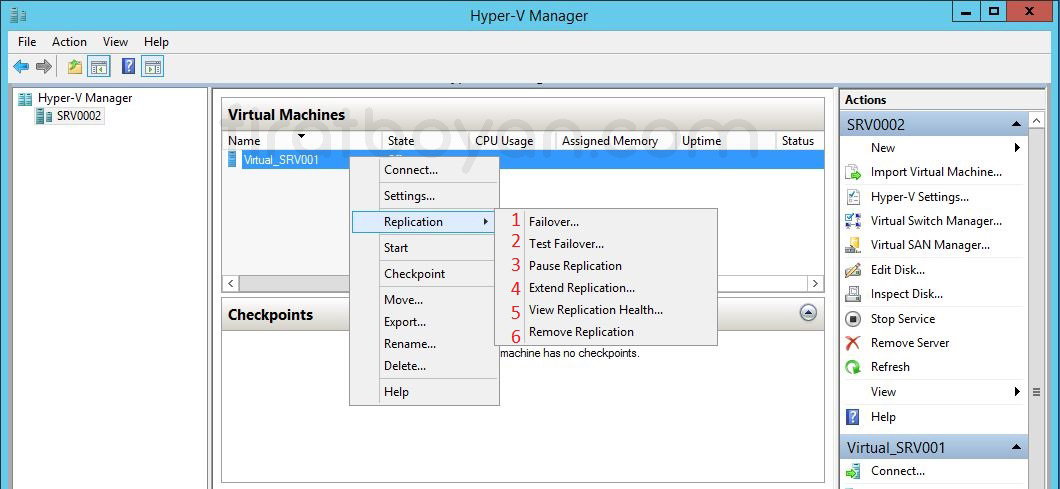Click the VM list scroll left arrow
This screenshot has height=489, width=1060.
[231, 283]
